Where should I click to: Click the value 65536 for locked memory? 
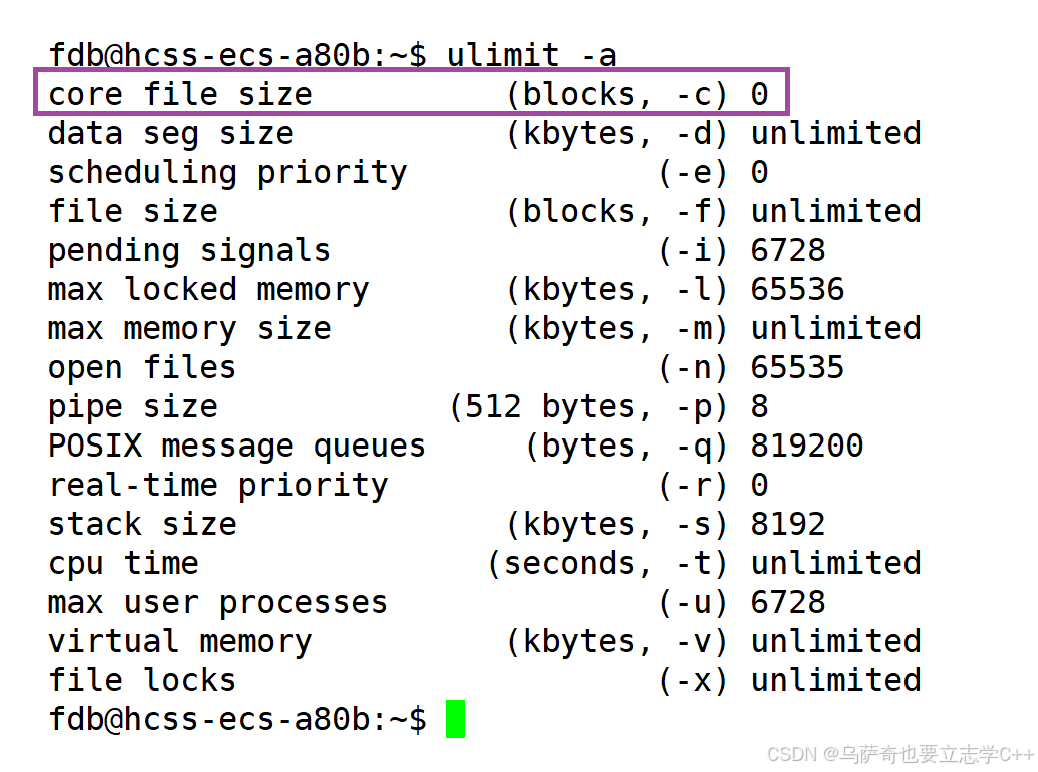pyautogui.click(x=797, y=290)
